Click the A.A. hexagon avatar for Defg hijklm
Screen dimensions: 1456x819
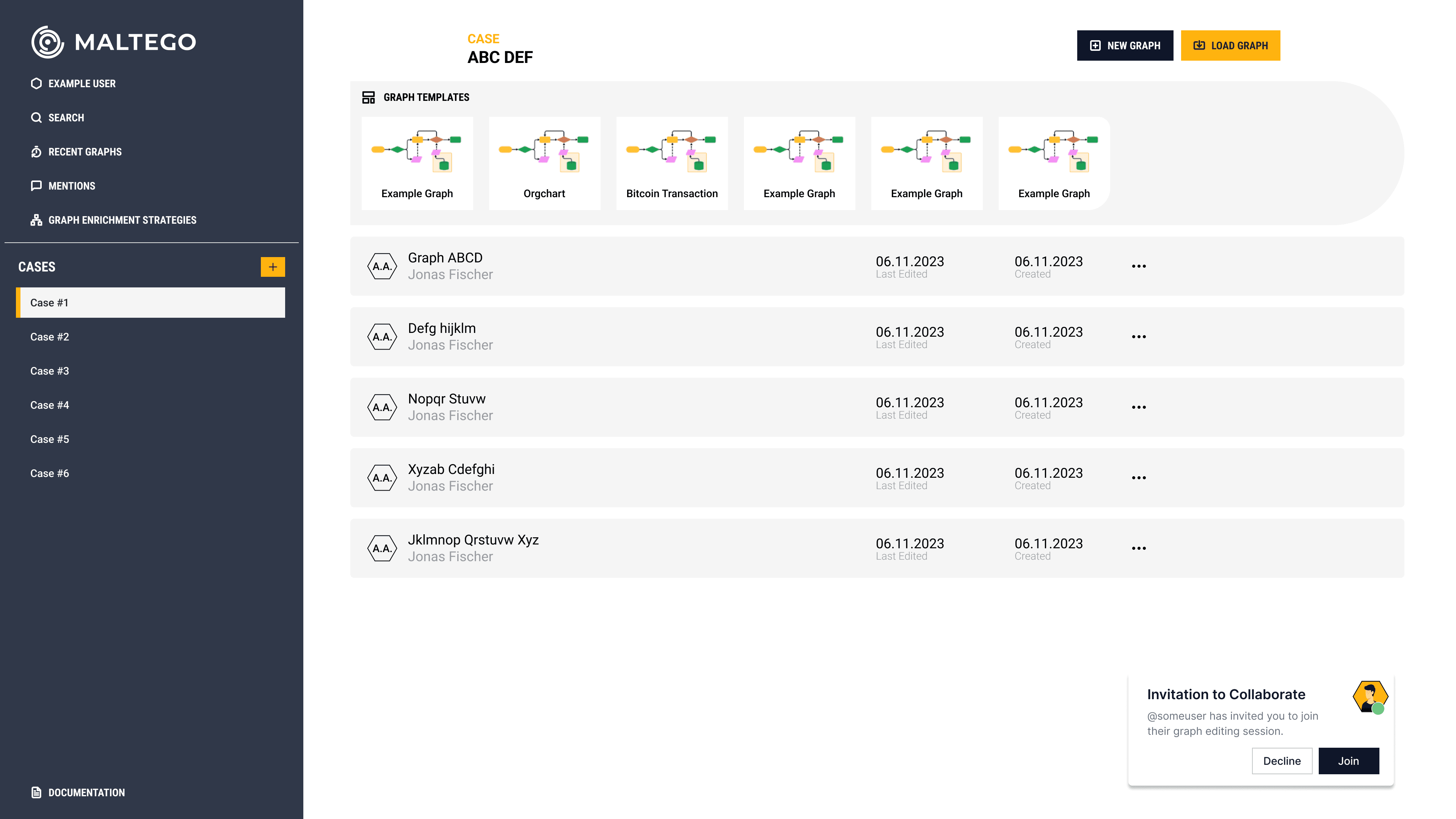[x=382, y=337]
